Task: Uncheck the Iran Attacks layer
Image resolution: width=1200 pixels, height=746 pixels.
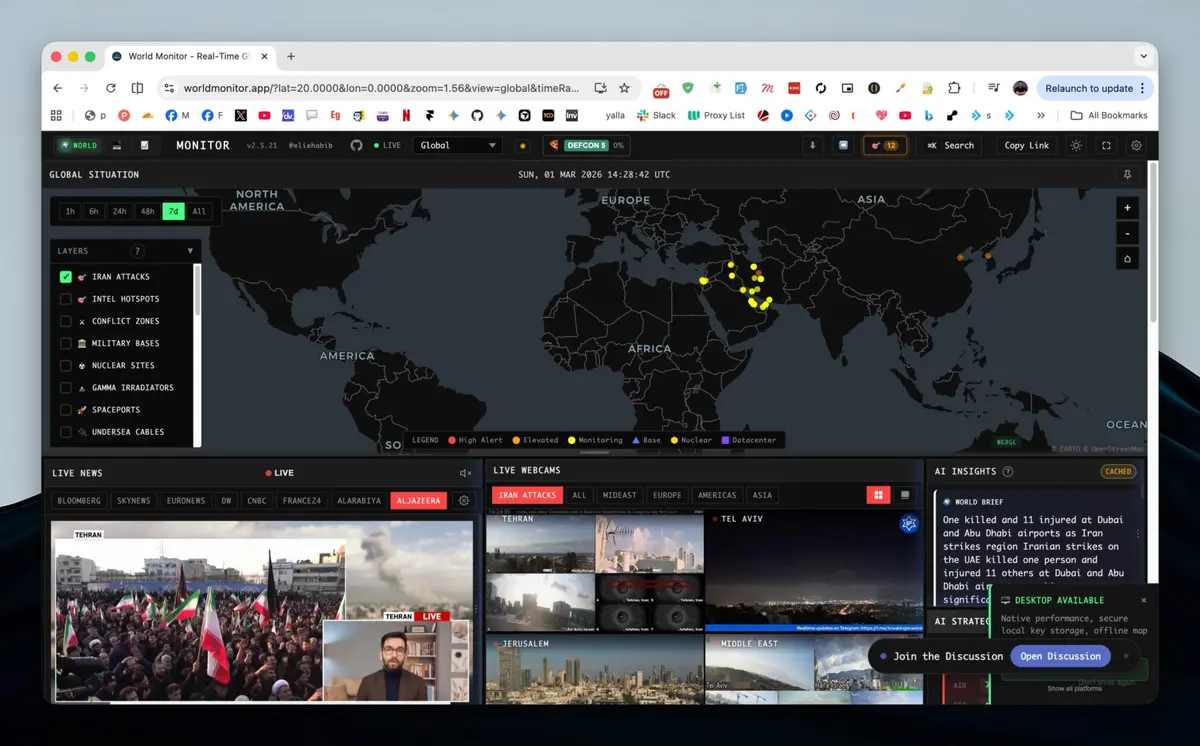Action: point(66,277)
